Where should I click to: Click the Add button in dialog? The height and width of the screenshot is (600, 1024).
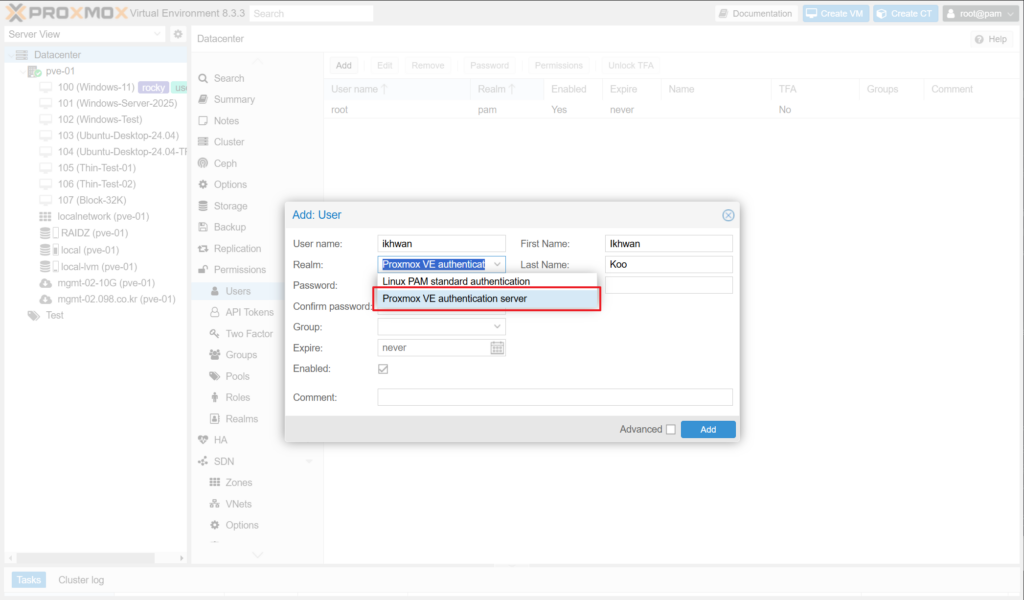(x=708, y=429)
